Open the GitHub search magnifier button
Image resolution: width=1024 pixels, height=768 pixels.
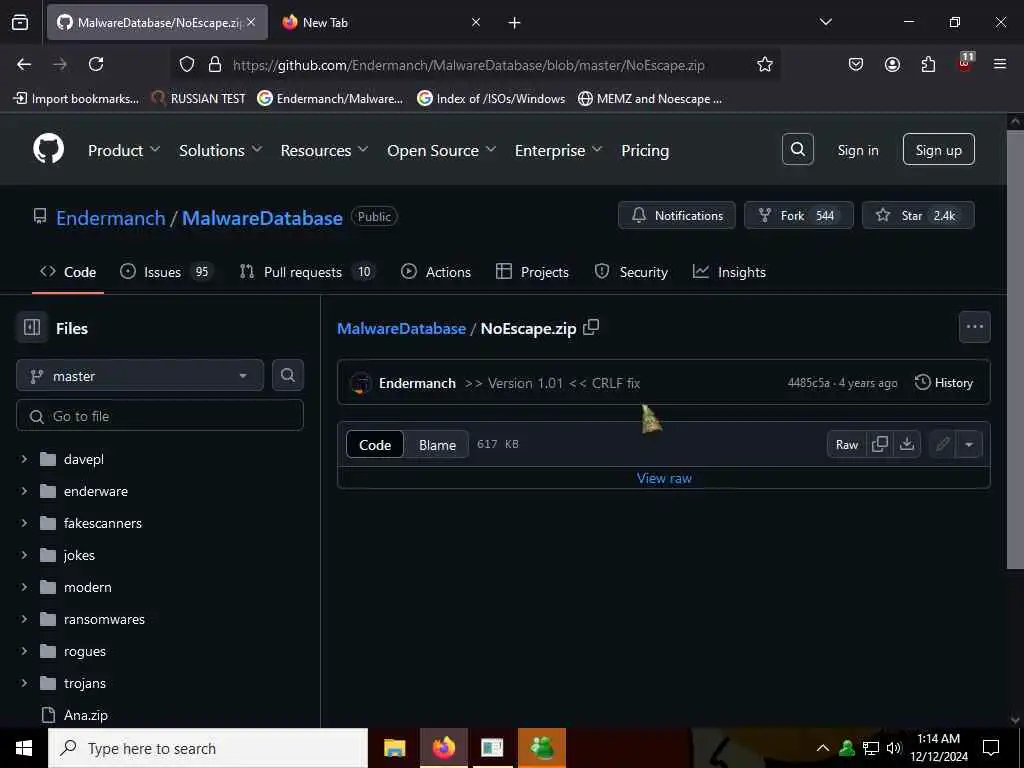(x=797, y=150)
